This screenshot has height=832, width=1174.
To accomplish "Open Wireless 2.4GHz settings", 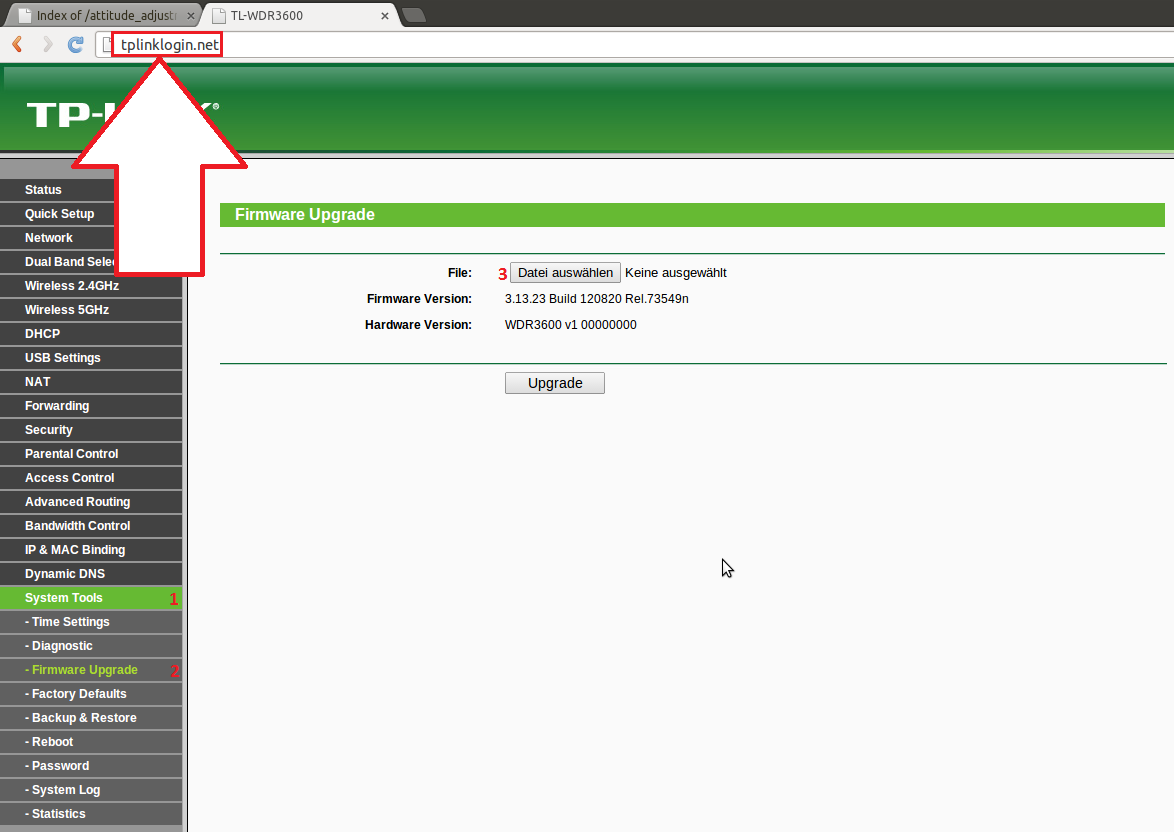I will pos(91,286).
